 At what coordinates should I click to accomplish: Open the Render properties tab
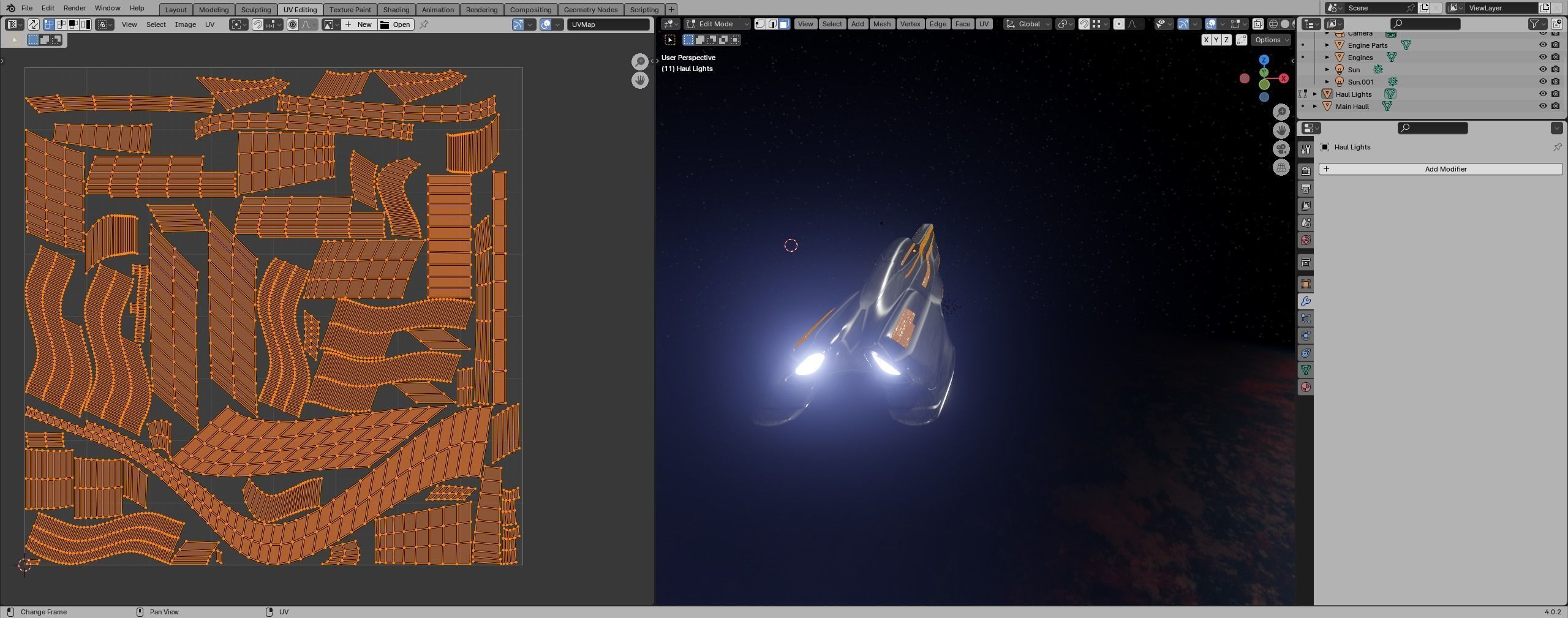click(1305, 171)
